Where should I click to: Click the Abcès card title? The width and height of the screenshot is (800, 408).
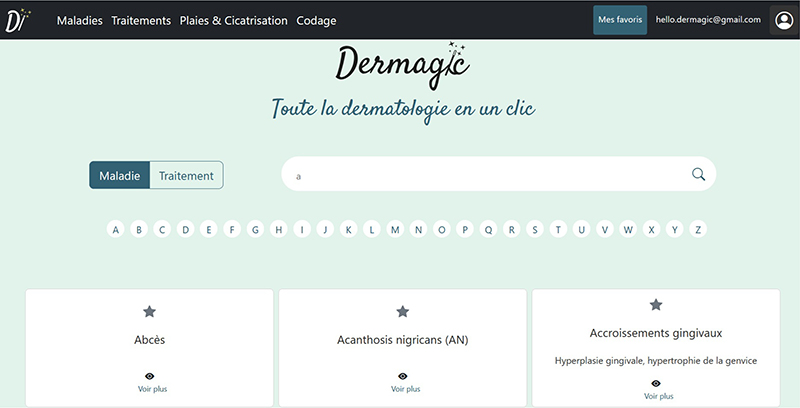149,340
